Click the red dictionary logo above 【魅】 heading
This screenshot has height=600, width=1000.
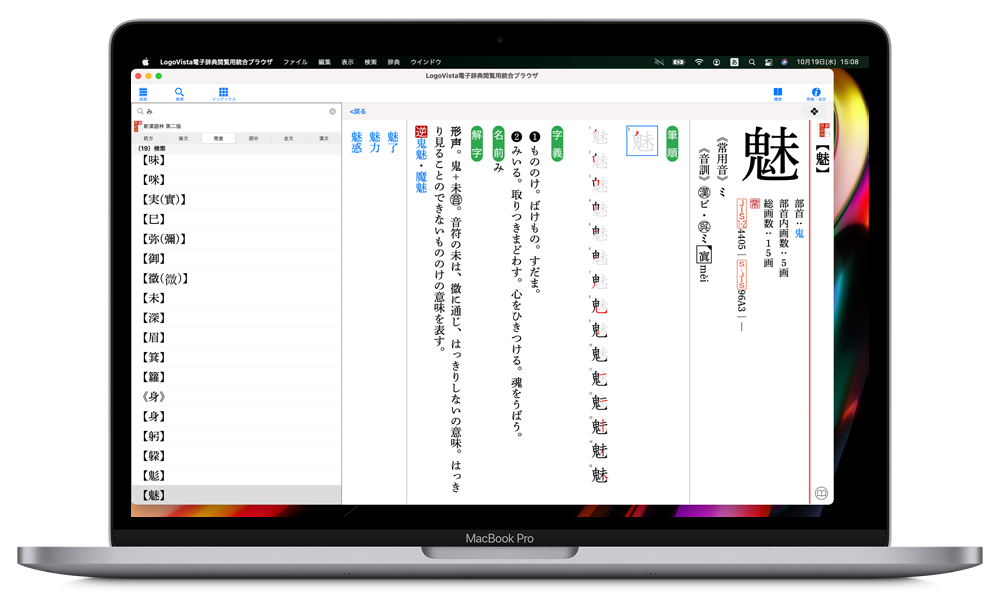pyautogui.click(x=823, y=130)
